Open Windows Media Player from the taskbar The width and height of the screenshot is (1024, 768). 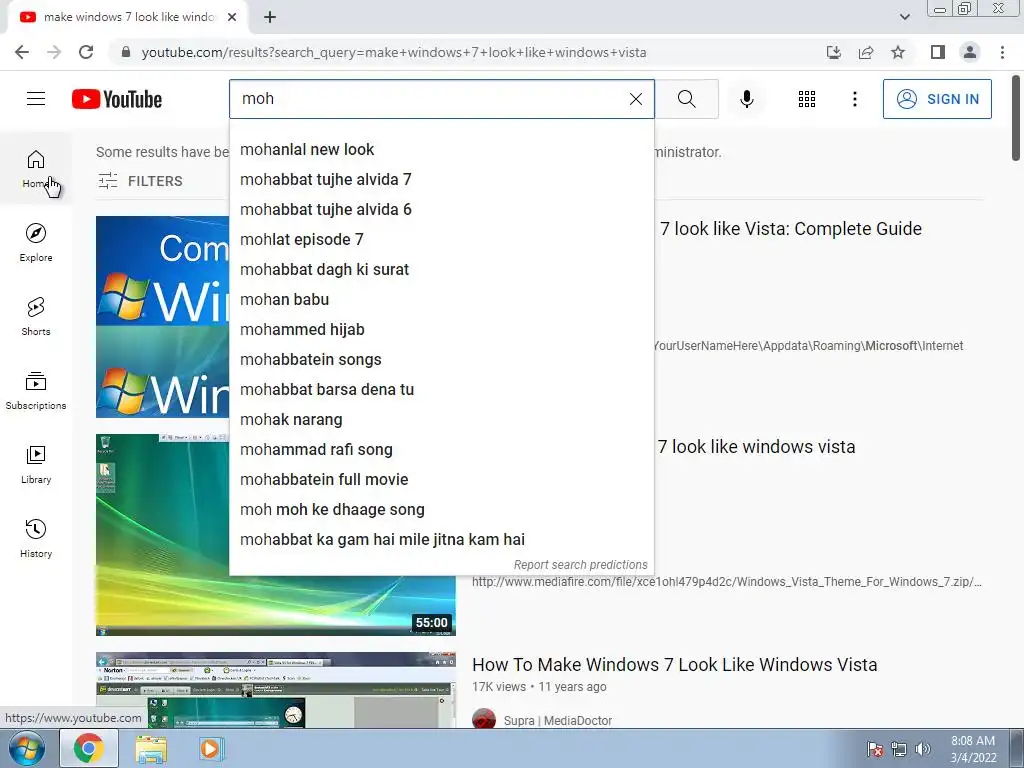[210, 748]
